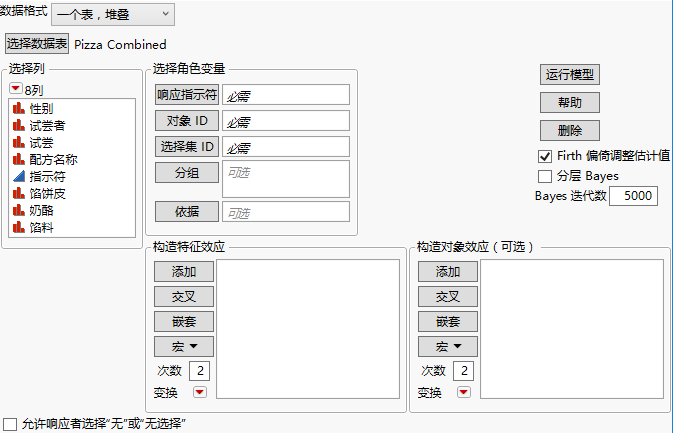Click the 分组 optional field box

point(286,179)
